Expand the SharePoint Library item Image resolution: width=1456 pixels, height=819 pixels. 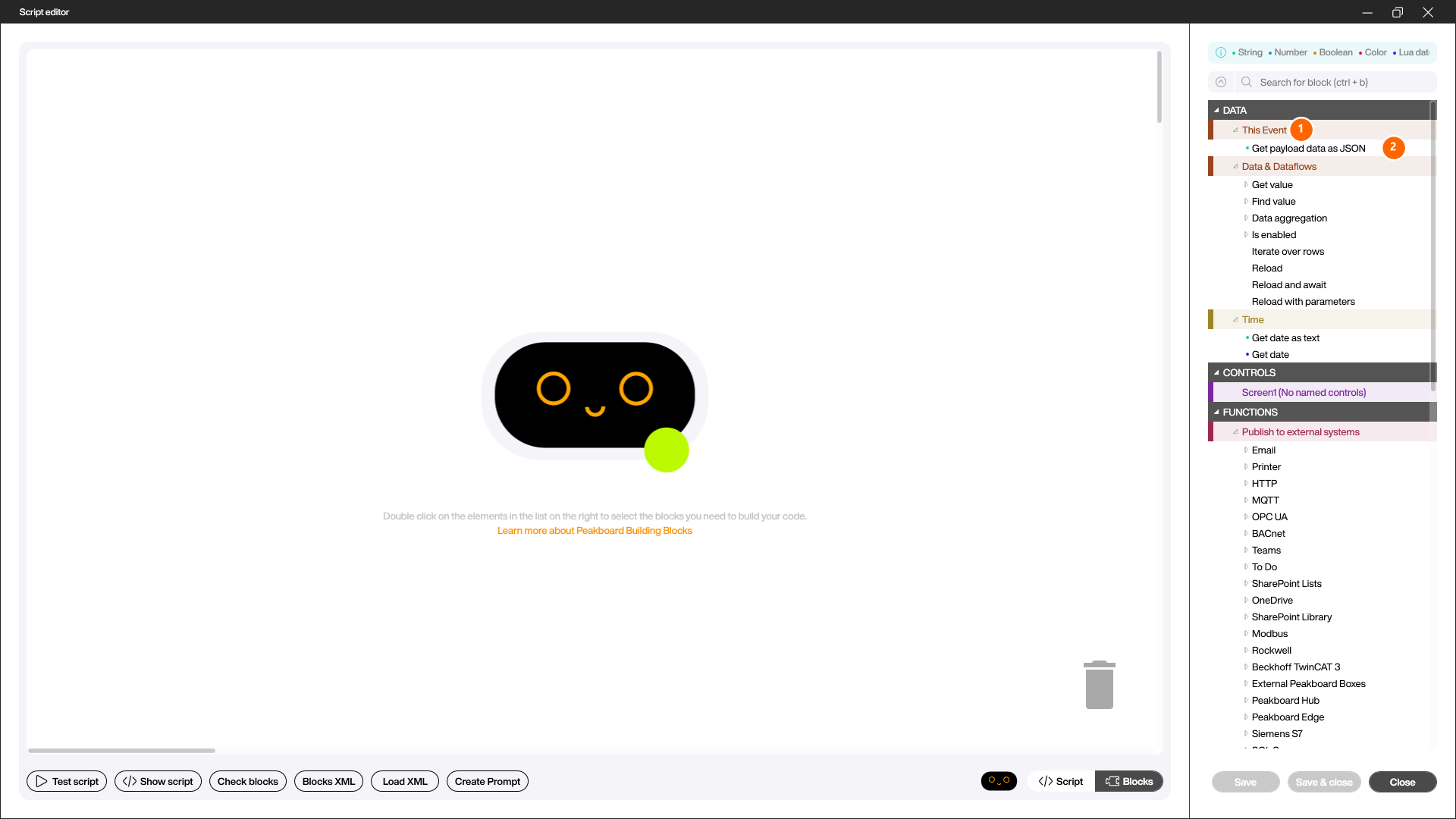point(1246,617)
